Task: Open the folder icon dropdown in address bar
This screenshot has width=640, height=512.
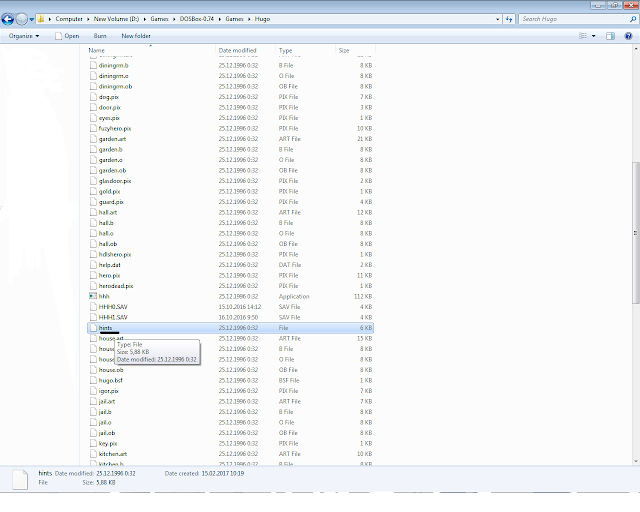Action: pos(40,19)
